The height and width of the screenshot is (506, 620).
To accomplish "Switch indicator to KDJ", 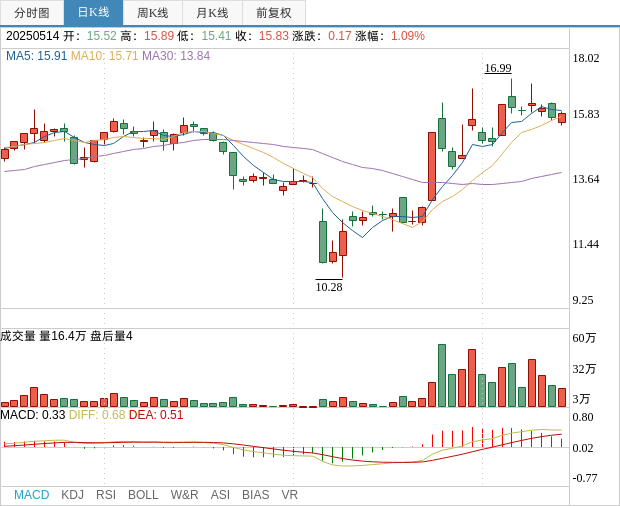I will 72,495.
